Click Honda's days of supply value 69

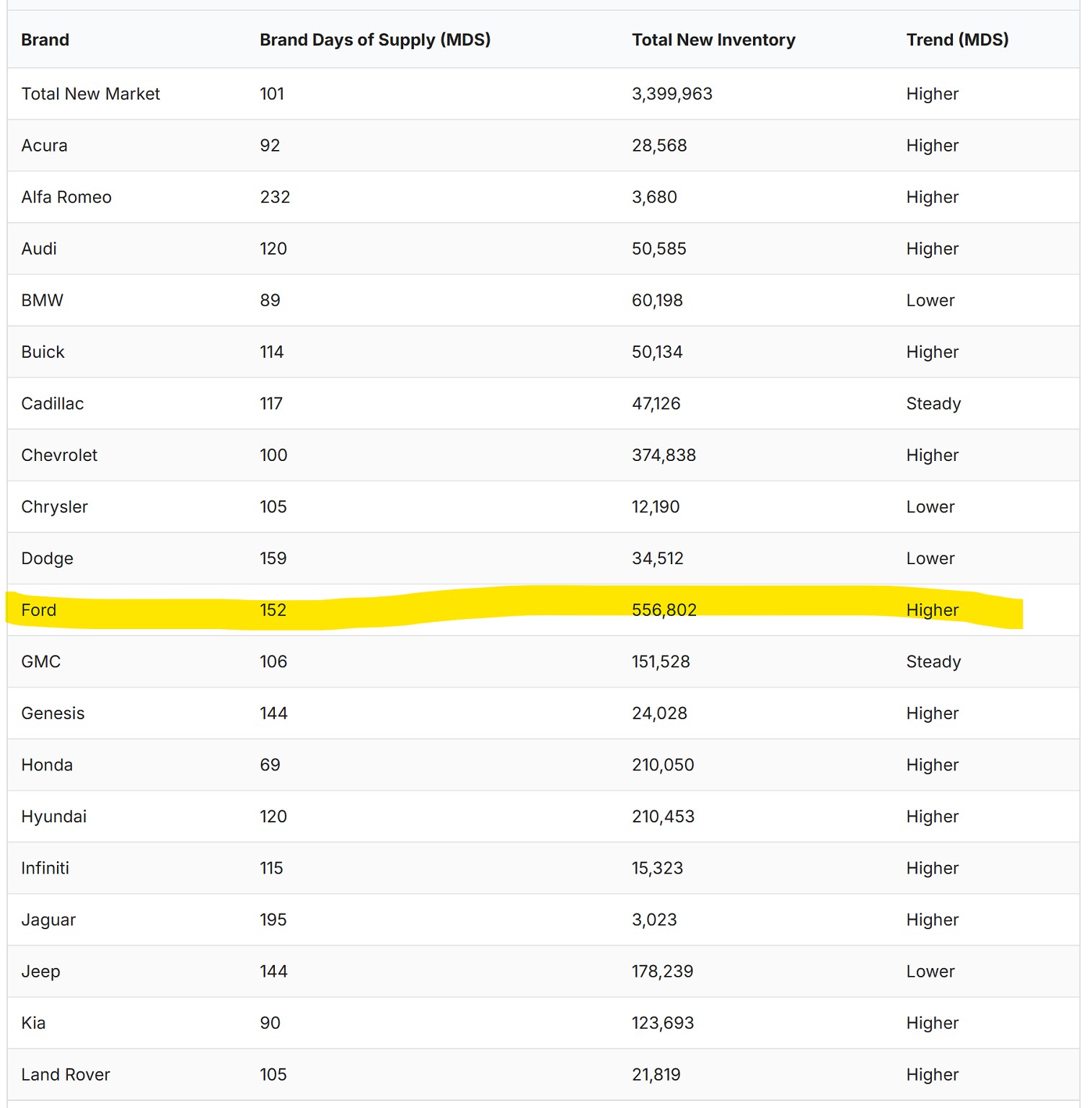[270, 765]
